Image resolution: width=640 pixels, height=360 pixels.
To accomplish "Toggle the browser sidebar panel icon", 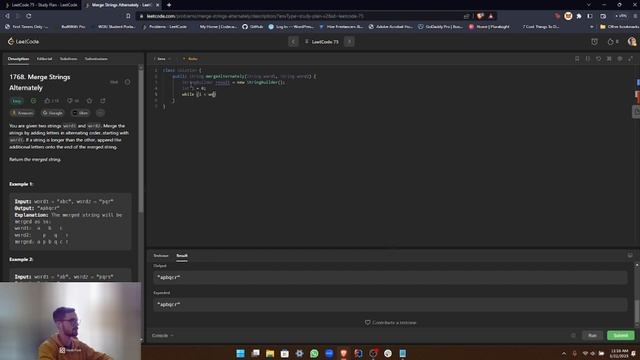I will 590,16.
